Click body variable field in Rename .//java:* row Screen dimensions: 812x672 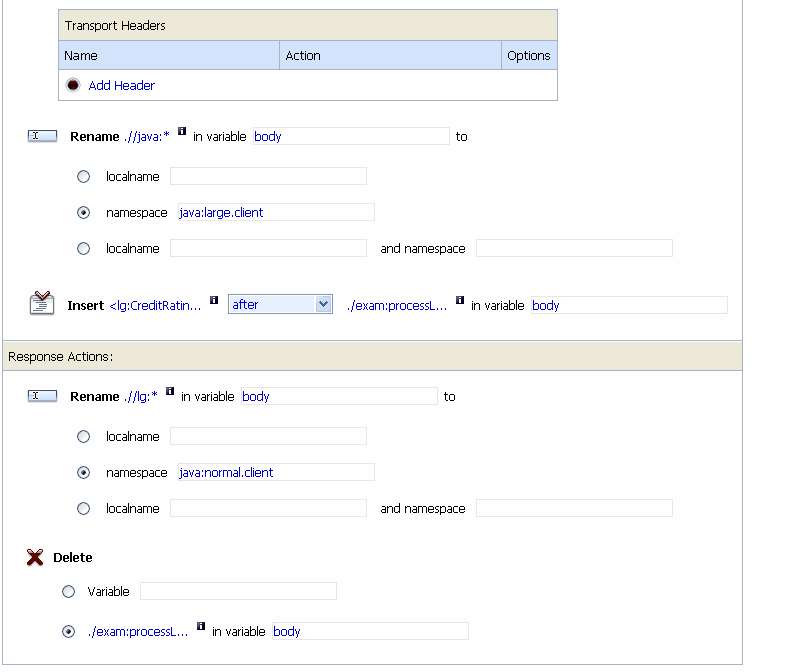351,136
